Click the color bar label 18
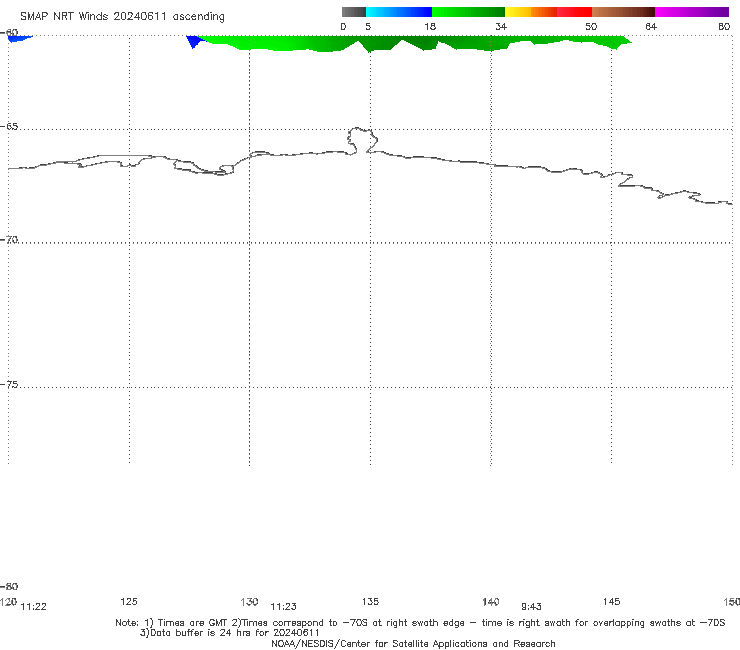The image size is (740, 650). [430, 26]
